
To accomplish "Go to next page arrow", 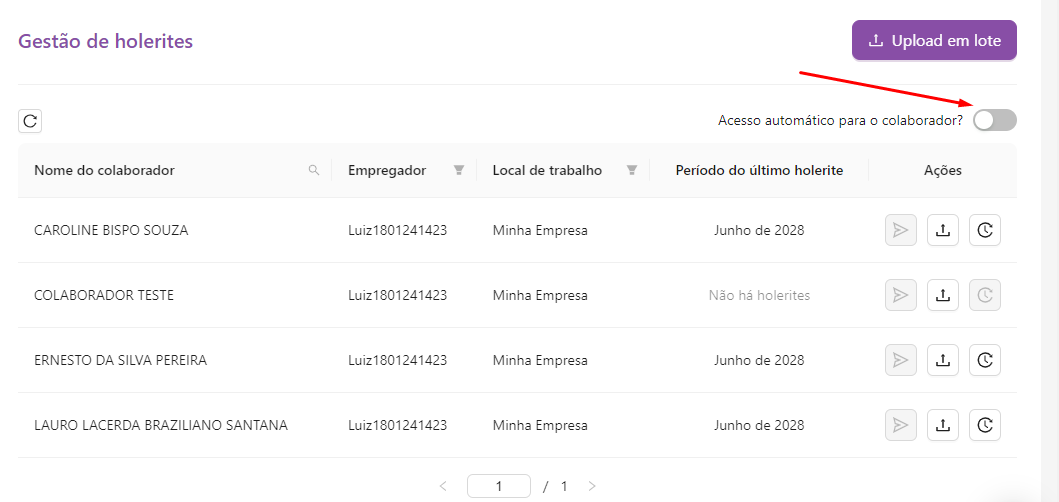I will coord(592,486).
